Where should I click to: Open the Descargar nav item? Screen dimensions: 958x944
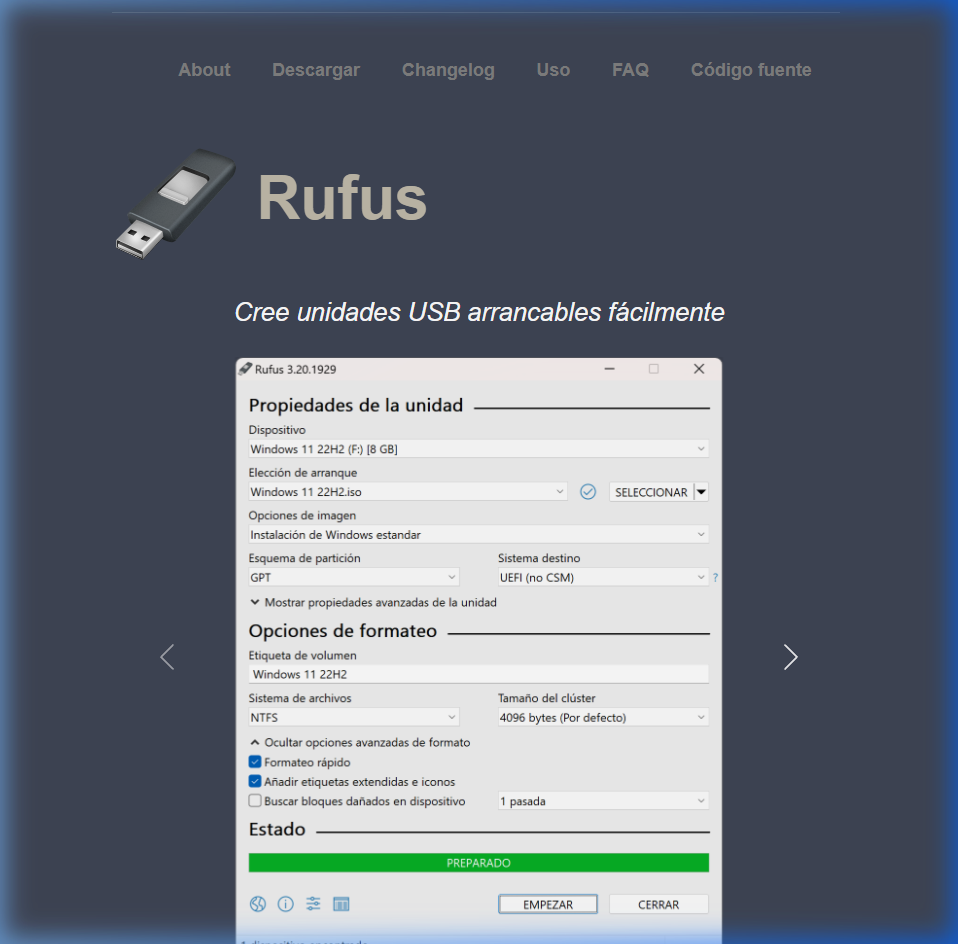[316, 70]
